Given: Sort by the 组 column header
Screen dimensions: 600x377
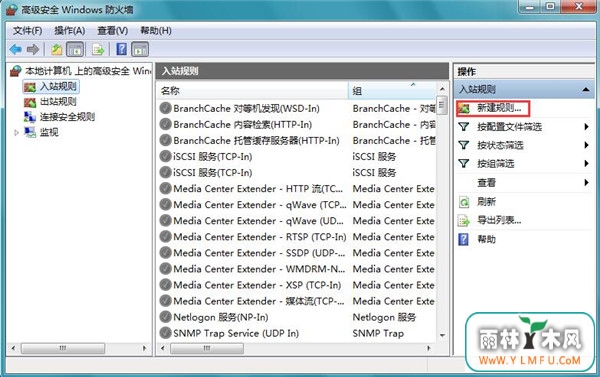Looking at the screenshot, I should point(392,91).
